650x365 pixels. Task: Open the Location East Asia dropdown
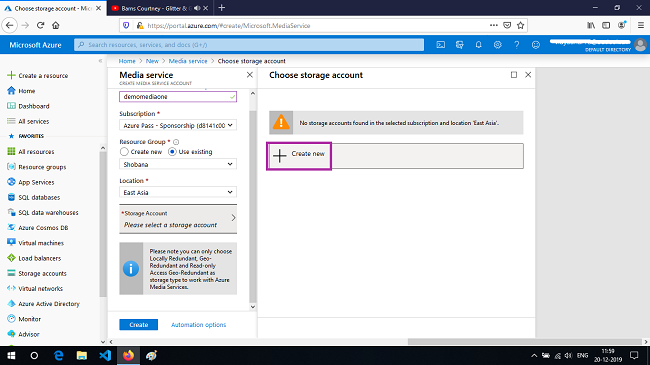178,192
